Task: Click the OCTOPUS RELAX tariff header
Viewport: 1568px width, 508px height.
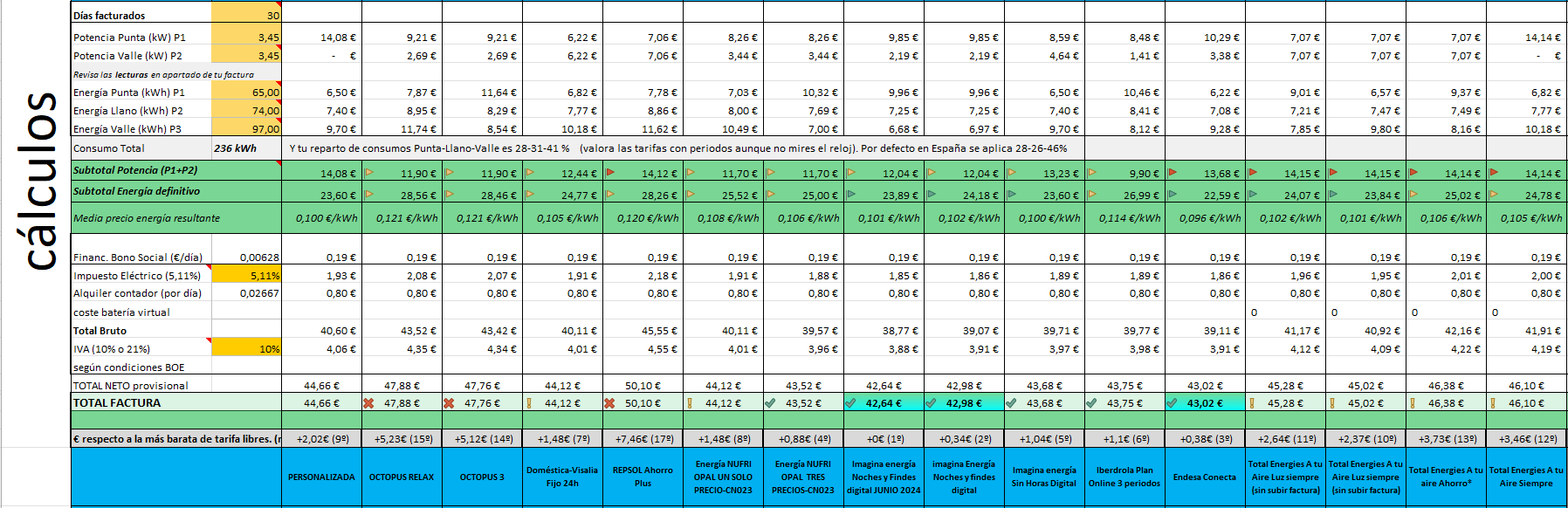Action: [x=402, y=477]
